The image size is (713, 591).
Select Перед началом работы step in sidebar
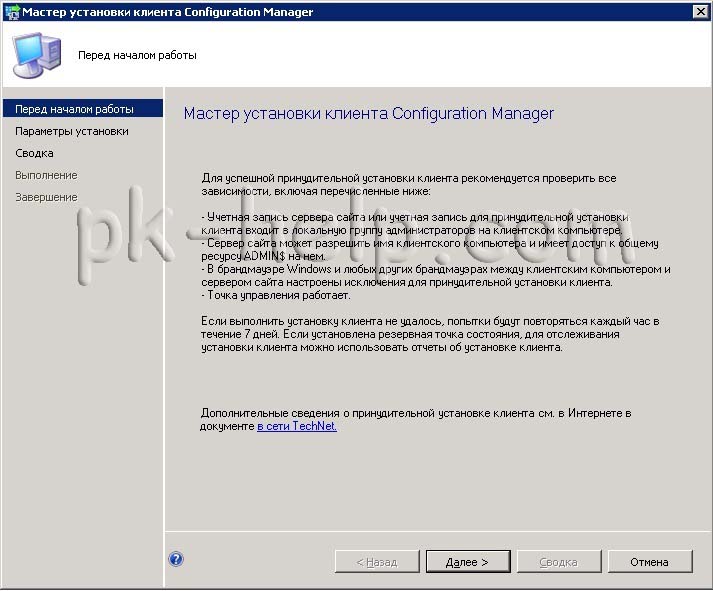83,109
